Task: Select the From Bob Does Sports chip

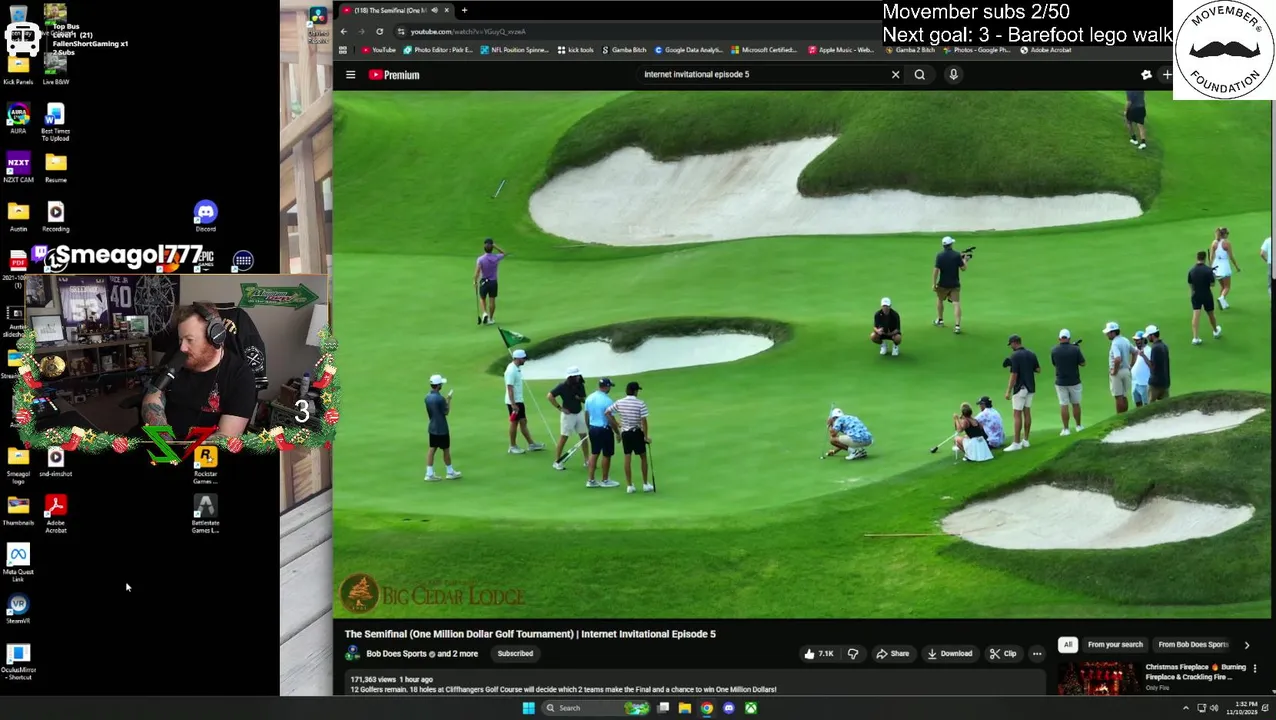Action: [1193, 645]
